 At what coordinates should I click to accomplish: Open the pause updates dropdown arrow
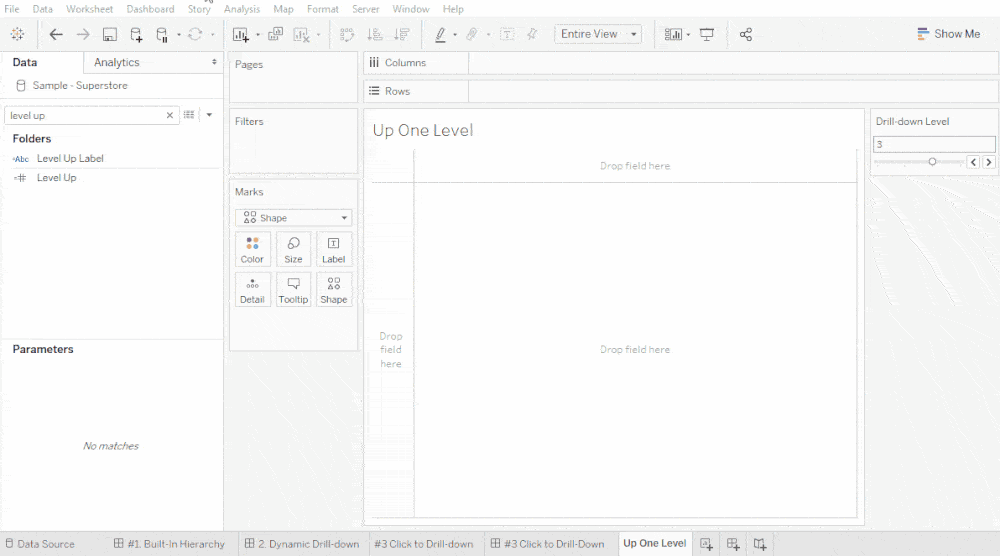pos(179,35)
